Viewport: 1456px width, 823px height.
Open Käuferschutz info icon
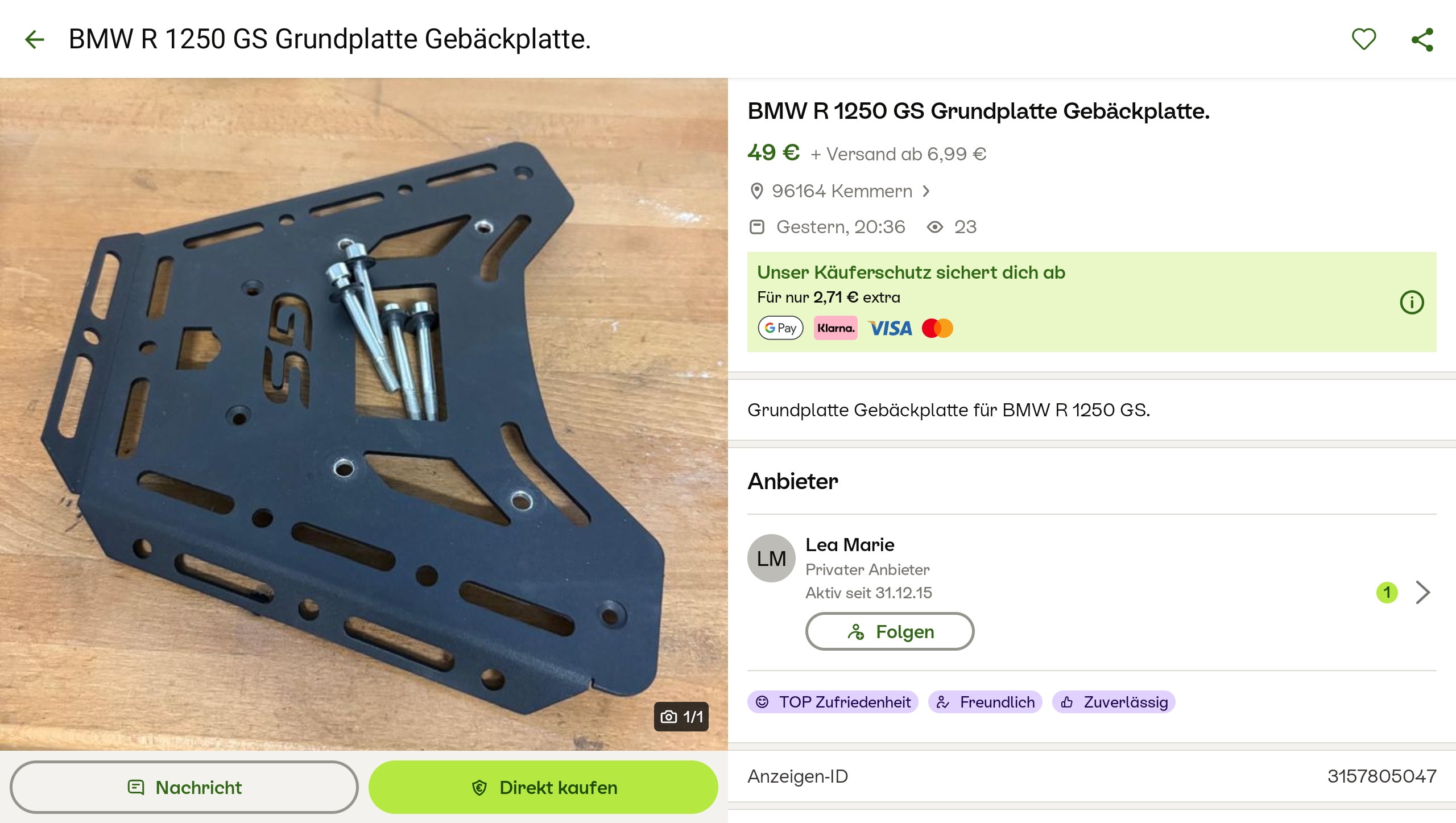click(1412, 302)
